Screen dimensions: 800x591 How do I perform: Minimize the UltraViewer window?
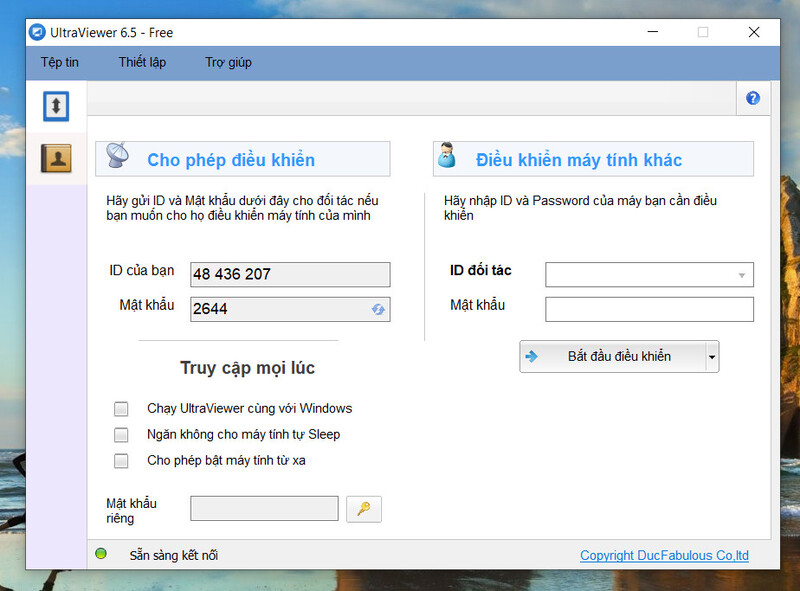point(653,32)
